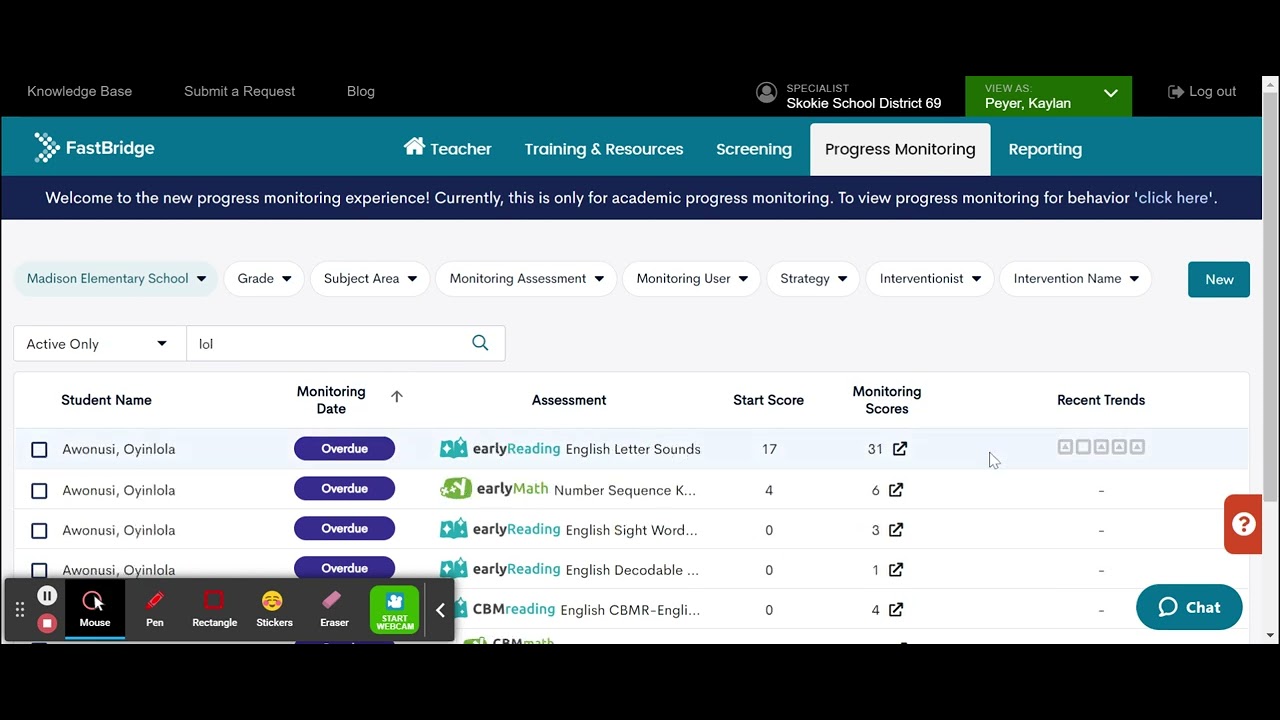Go to the Teacher tab

tap(447, 149)
